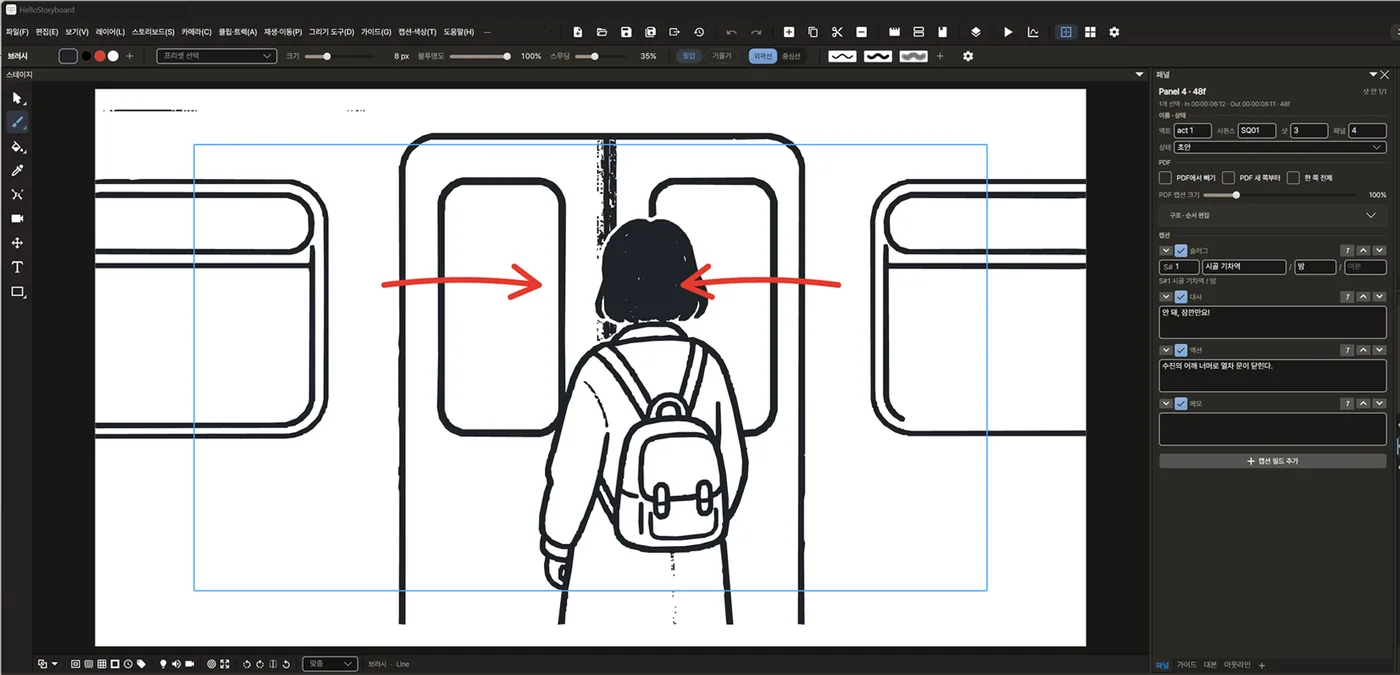Open the '프리셋 선택' dropdown
The height and width of the screenshot is (675, 1400).
tap(216, 56)
